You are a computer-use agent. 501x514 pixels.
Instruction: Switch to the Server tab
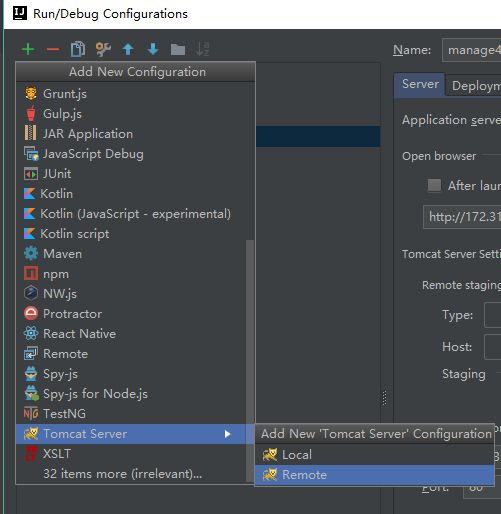[x=420, y=84]
